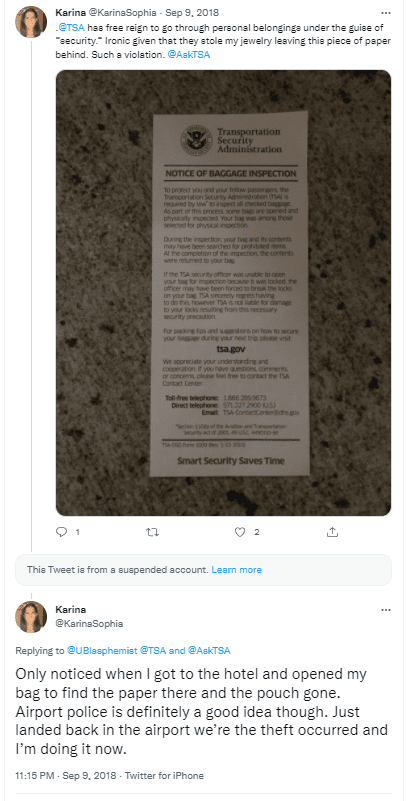Open @UBlasphemist in Replying to line

pos(102,650)
